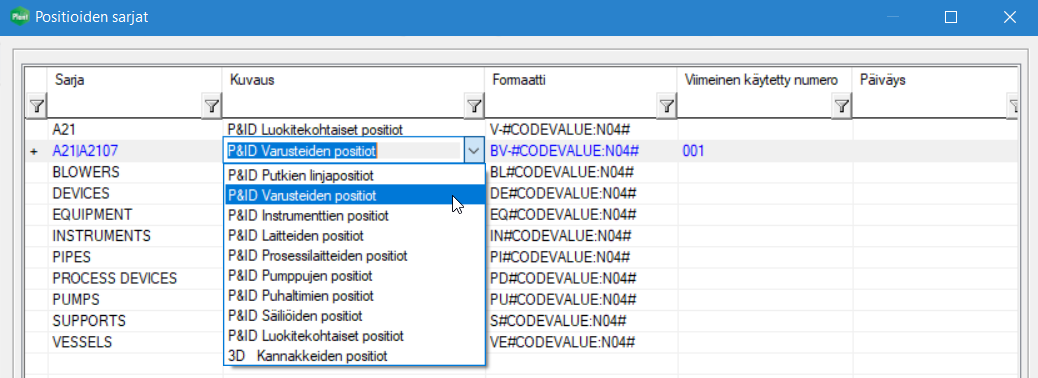Click the S#CODEVALUE:N04# format cell
Screen dimensions: 1038x378
point(581,320)
